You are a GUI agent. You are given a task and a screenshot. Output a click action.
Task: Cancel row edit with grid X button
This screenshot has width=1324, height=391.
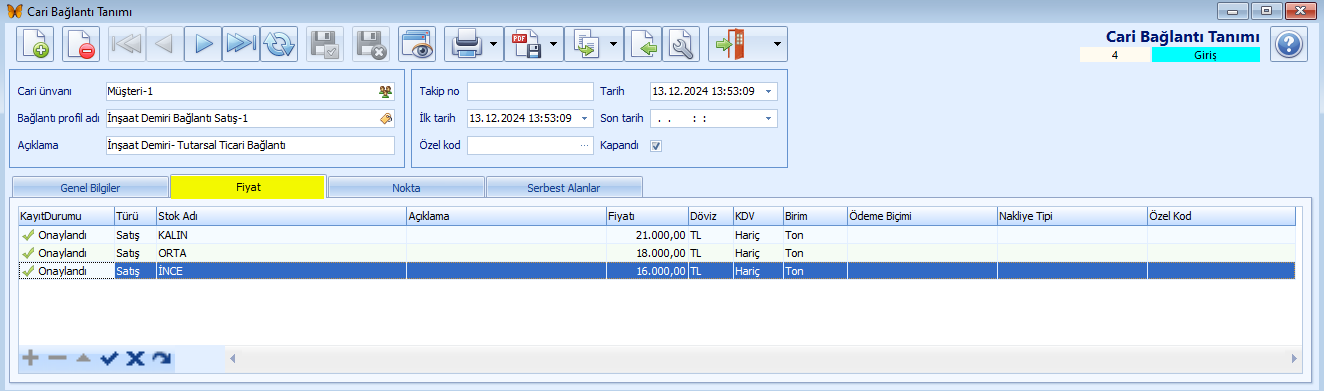click(135, 358)
